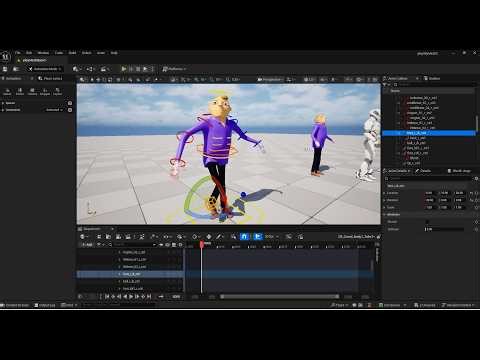Image resolution: width=480 pixels, height=360 pixels.
Task: Expand the Scale property row
Action: tap(384, 207)
